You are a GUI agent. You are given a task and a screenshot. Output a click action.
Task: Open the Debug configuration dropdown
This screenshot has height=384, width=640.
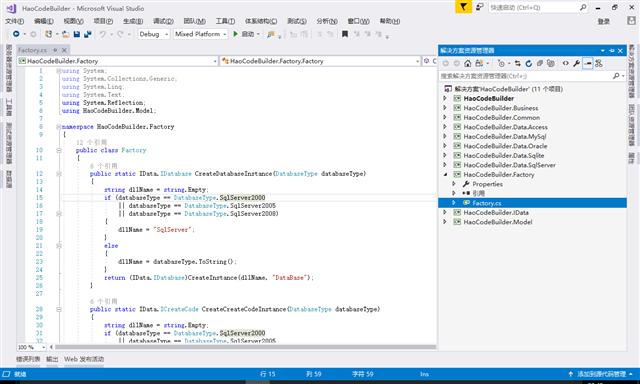(153, 34)
